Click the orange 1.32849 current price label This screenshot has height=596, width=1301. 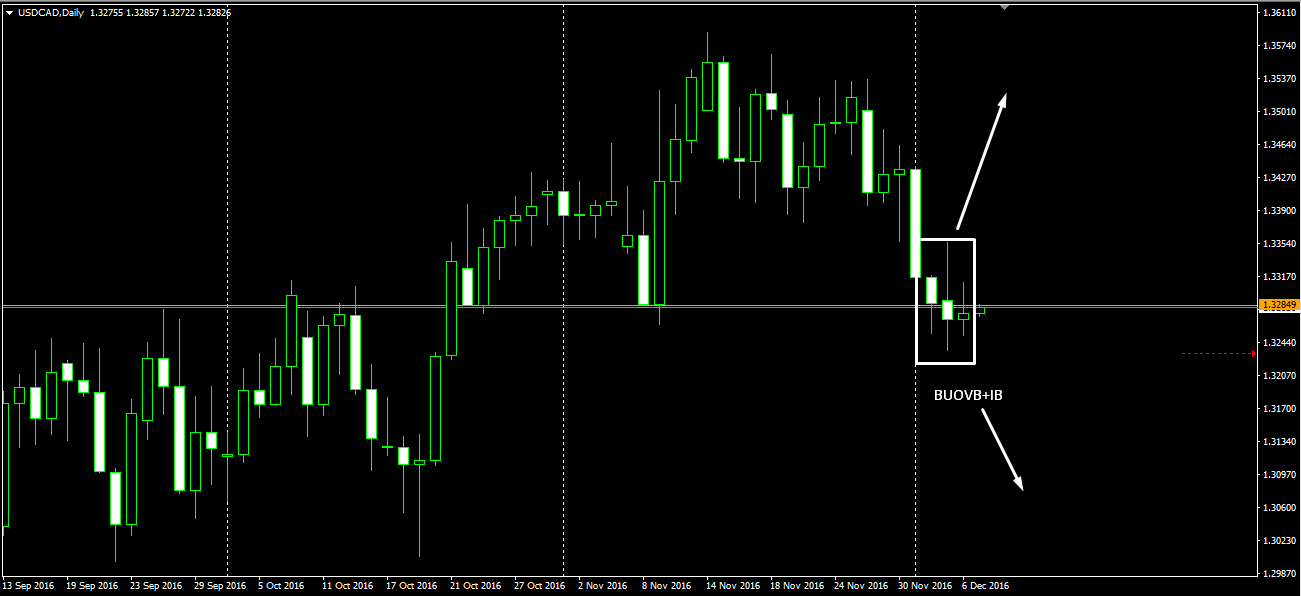pos(1279,305)
